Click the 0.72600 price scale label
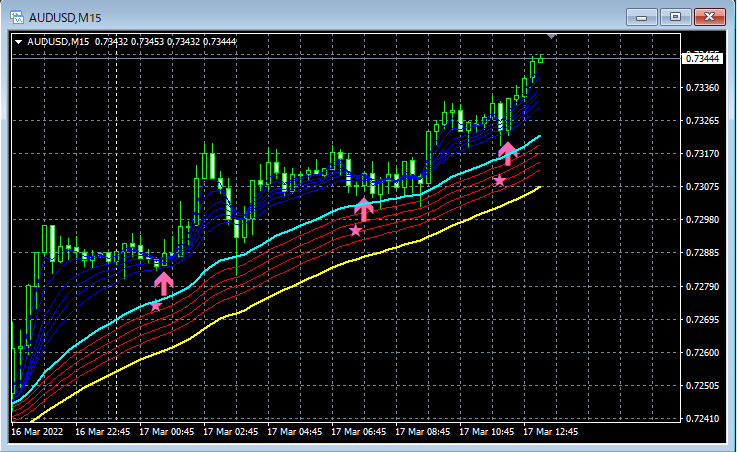The width and height of the screenshot is (738, 452). pos(702,353)
